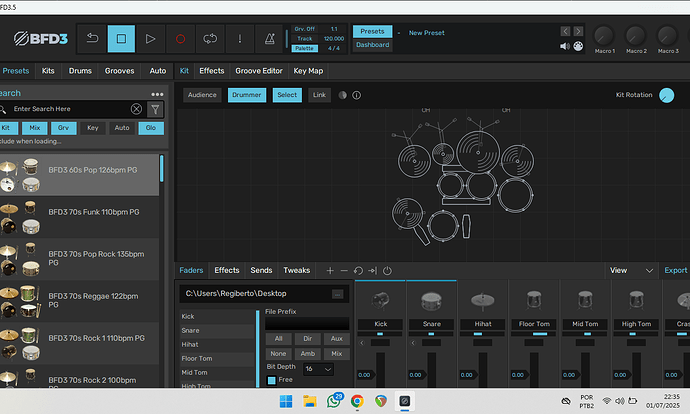Screen dimensions: 690x414
Task: Arm the red record button
Action: [180, 39]
